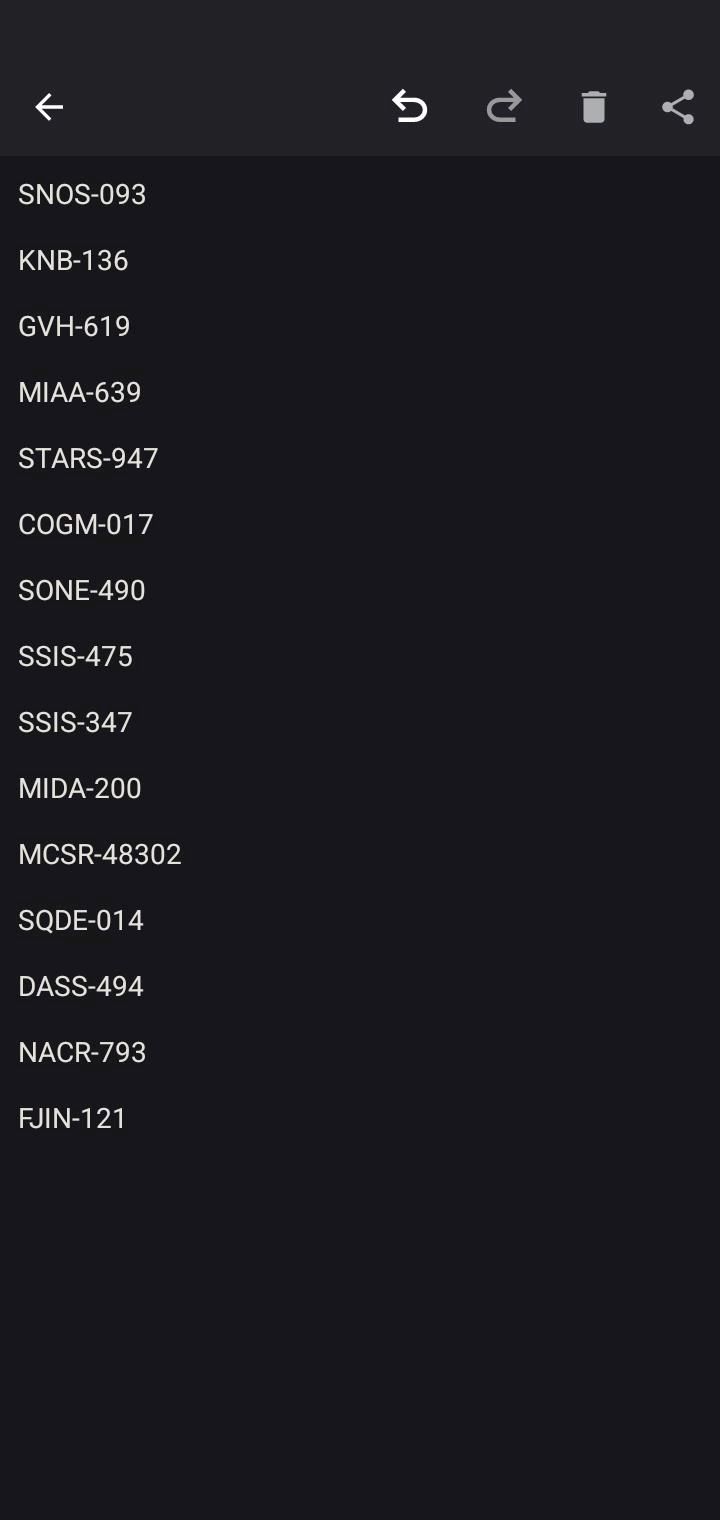Undo the last edit
The width and height of the screenshot is (720, 1520).
pos(409,107)
